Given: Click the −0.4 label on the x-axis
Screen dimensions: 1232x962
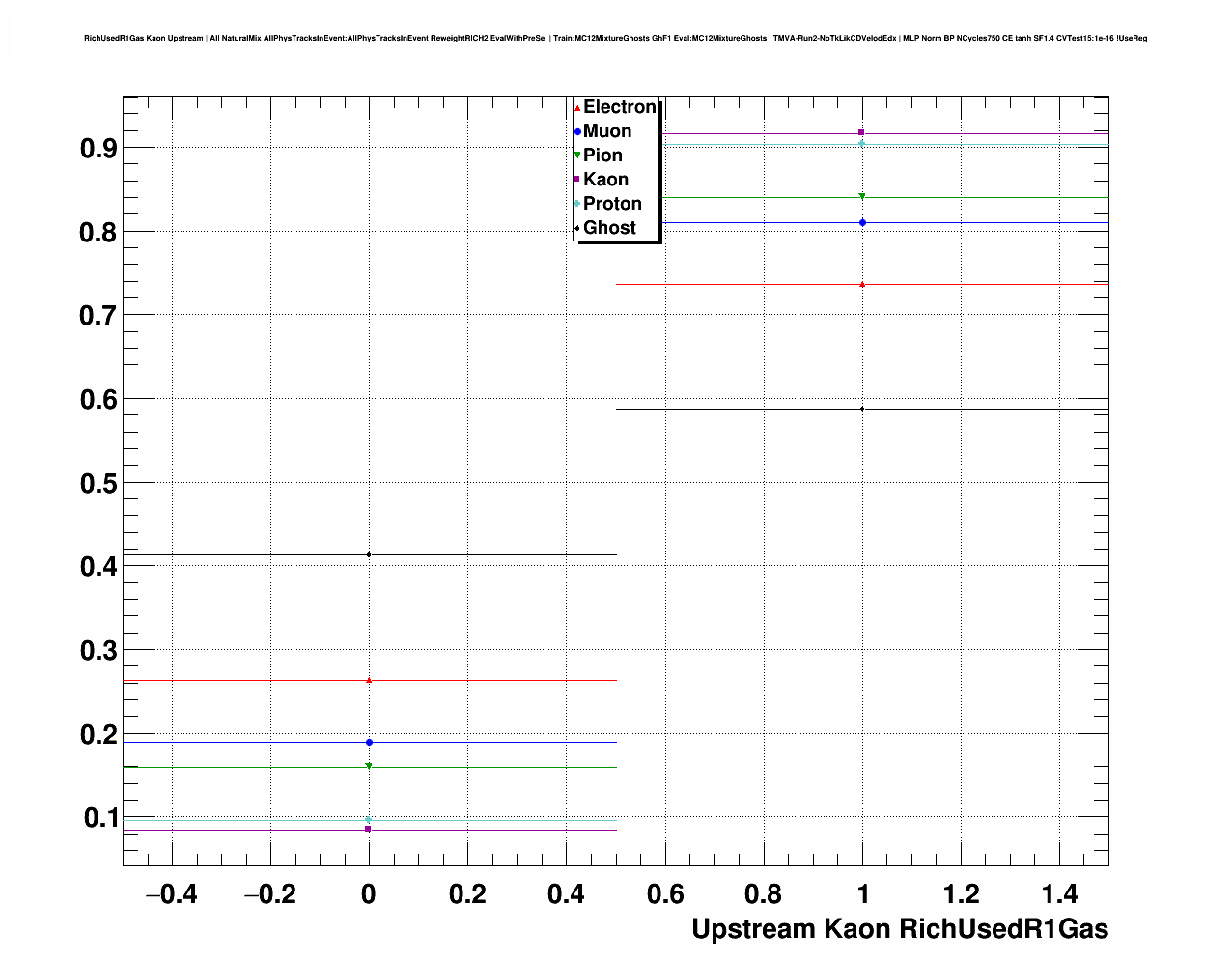Looking at the screenshot, I should (171, 894).
